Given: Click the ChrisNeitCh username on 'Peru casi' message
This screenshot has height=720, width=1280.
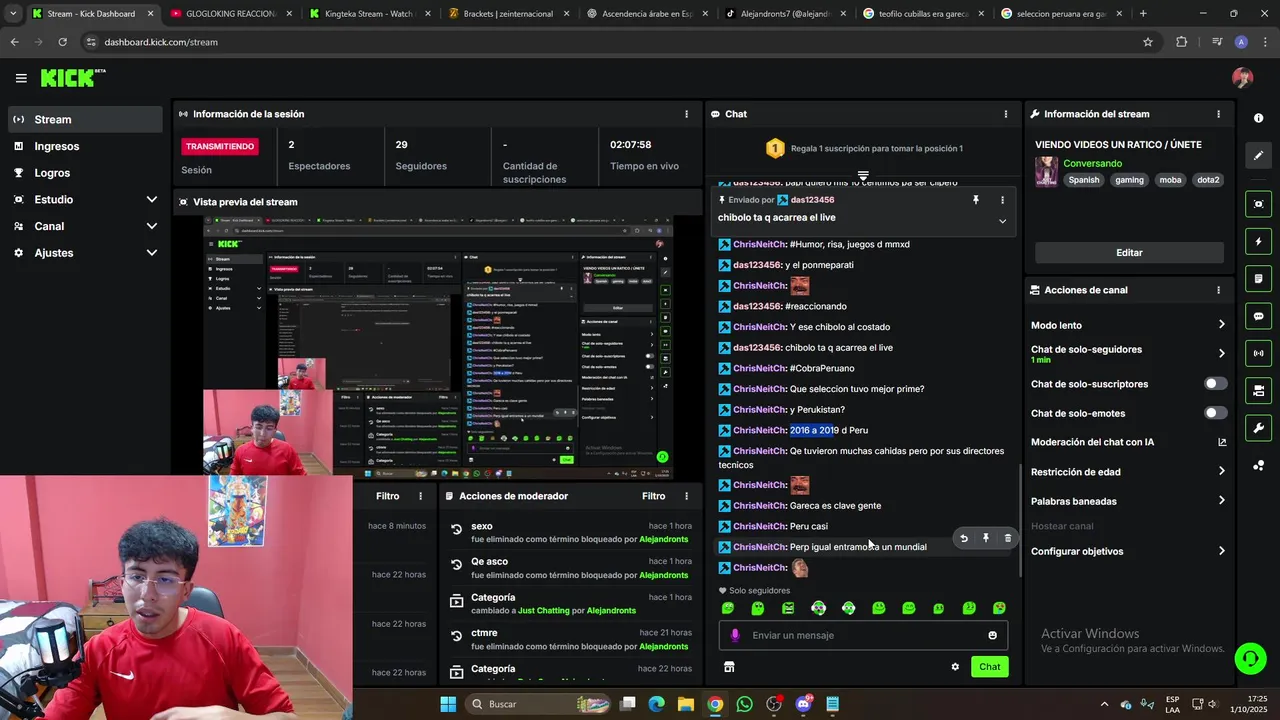Looking at the screenshot, I should click(x=759, y=526).
